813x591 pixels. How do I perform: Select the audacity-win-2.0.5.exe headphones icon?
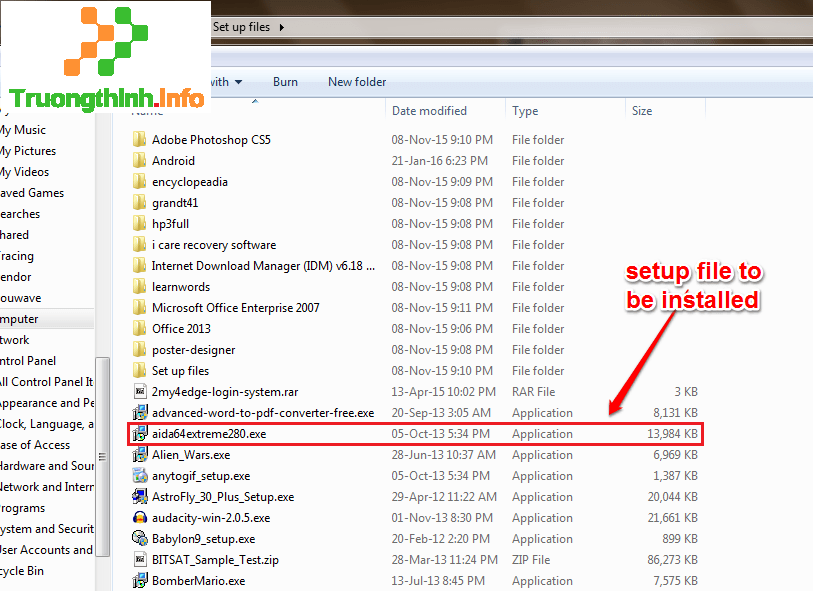pyautogui.click(x=139, y=517)
